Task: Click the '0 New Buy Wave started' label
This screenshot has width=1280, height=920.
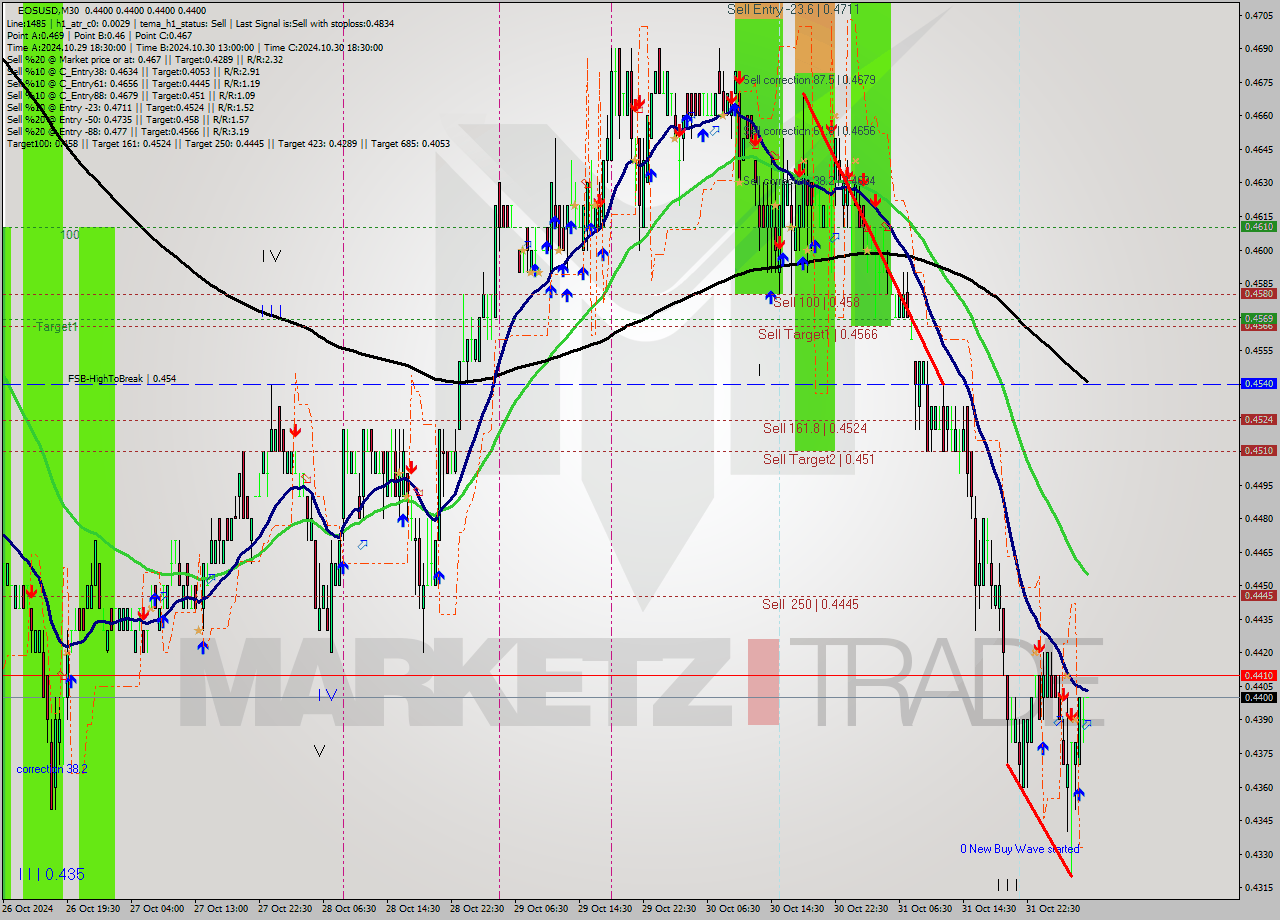Action: coord(1020,849)
